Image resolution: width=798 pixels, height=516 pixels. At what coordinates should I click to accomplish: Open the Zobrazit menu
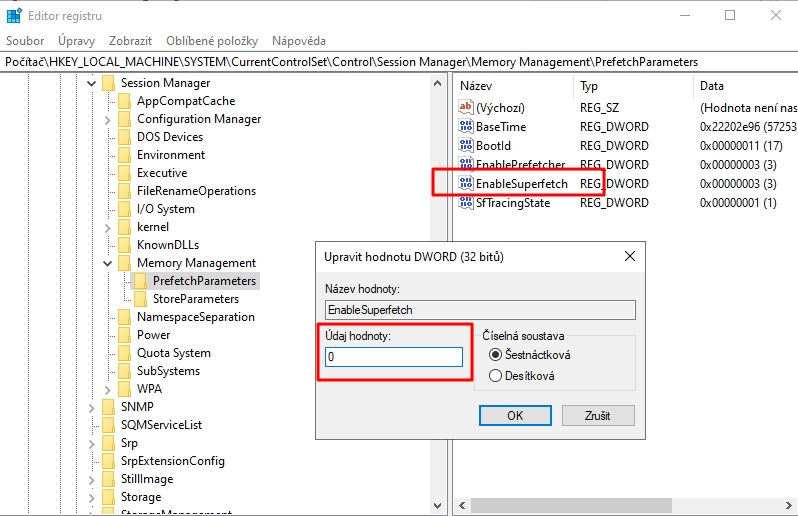pos(130,41)
